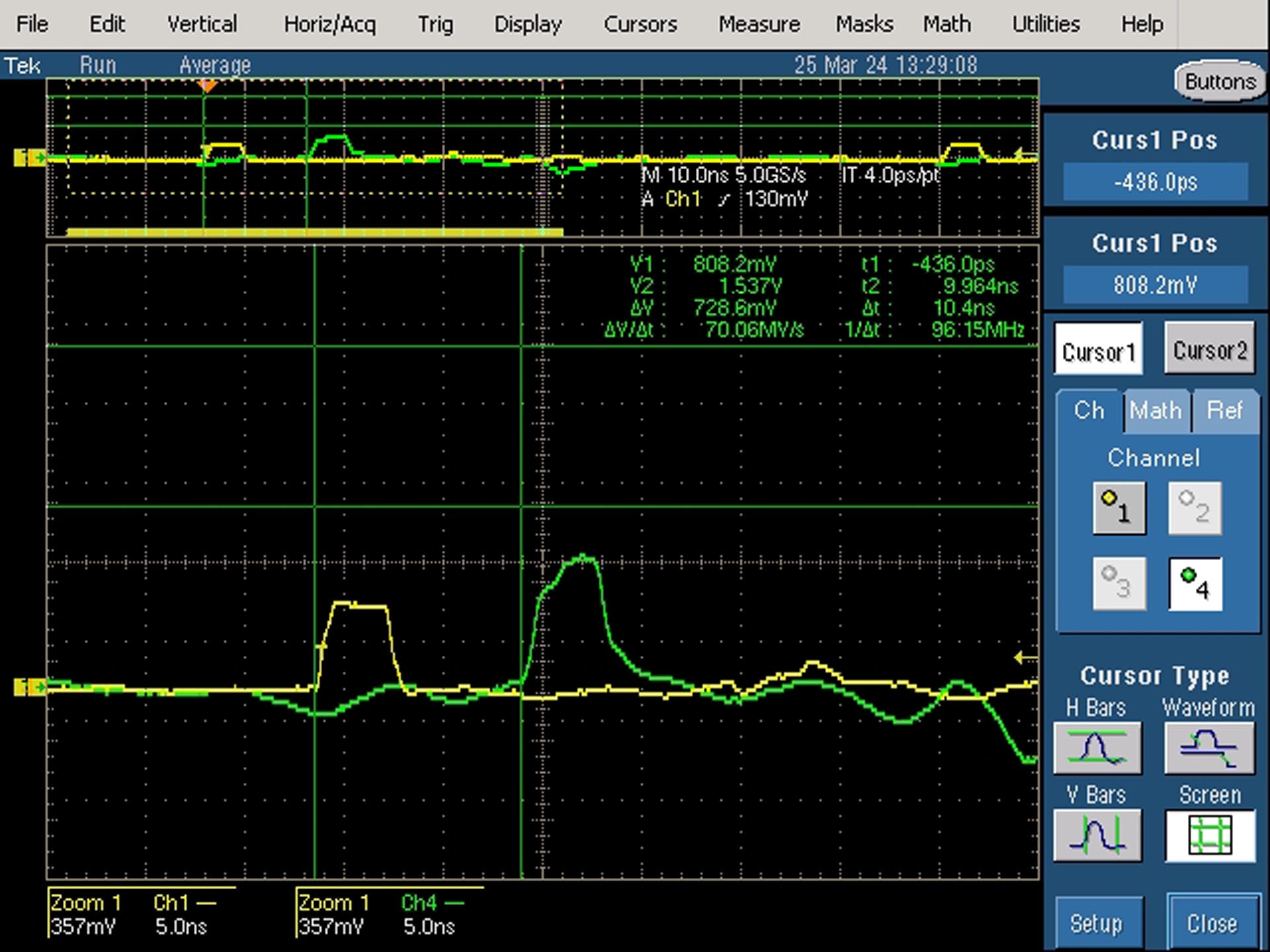Click the V1 808.2mV cursor readout
Screen dimensions: 1270x952
click(703, 264)
